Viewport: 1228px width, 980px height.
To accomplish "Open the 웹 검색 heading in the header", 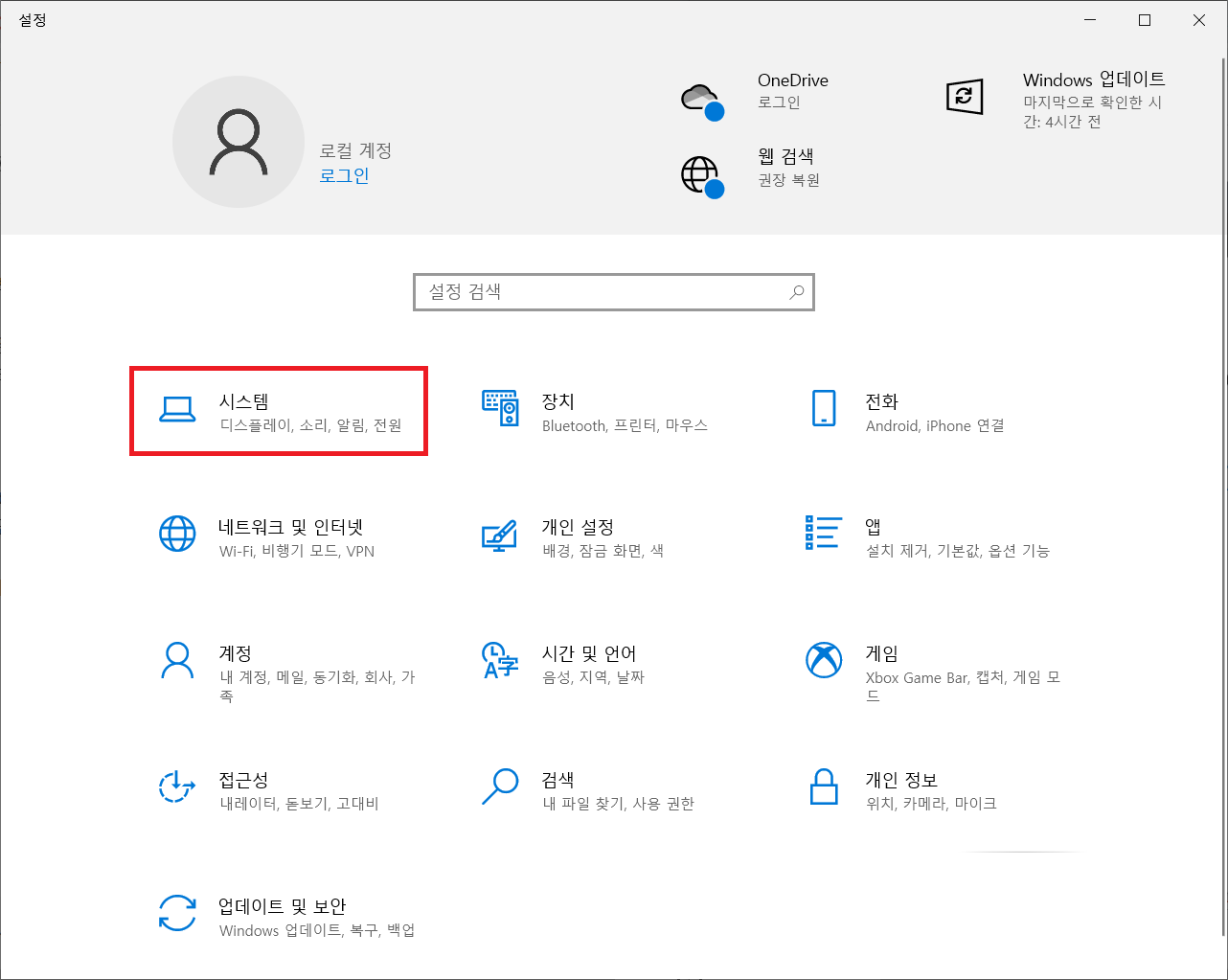I will [785, 156].
